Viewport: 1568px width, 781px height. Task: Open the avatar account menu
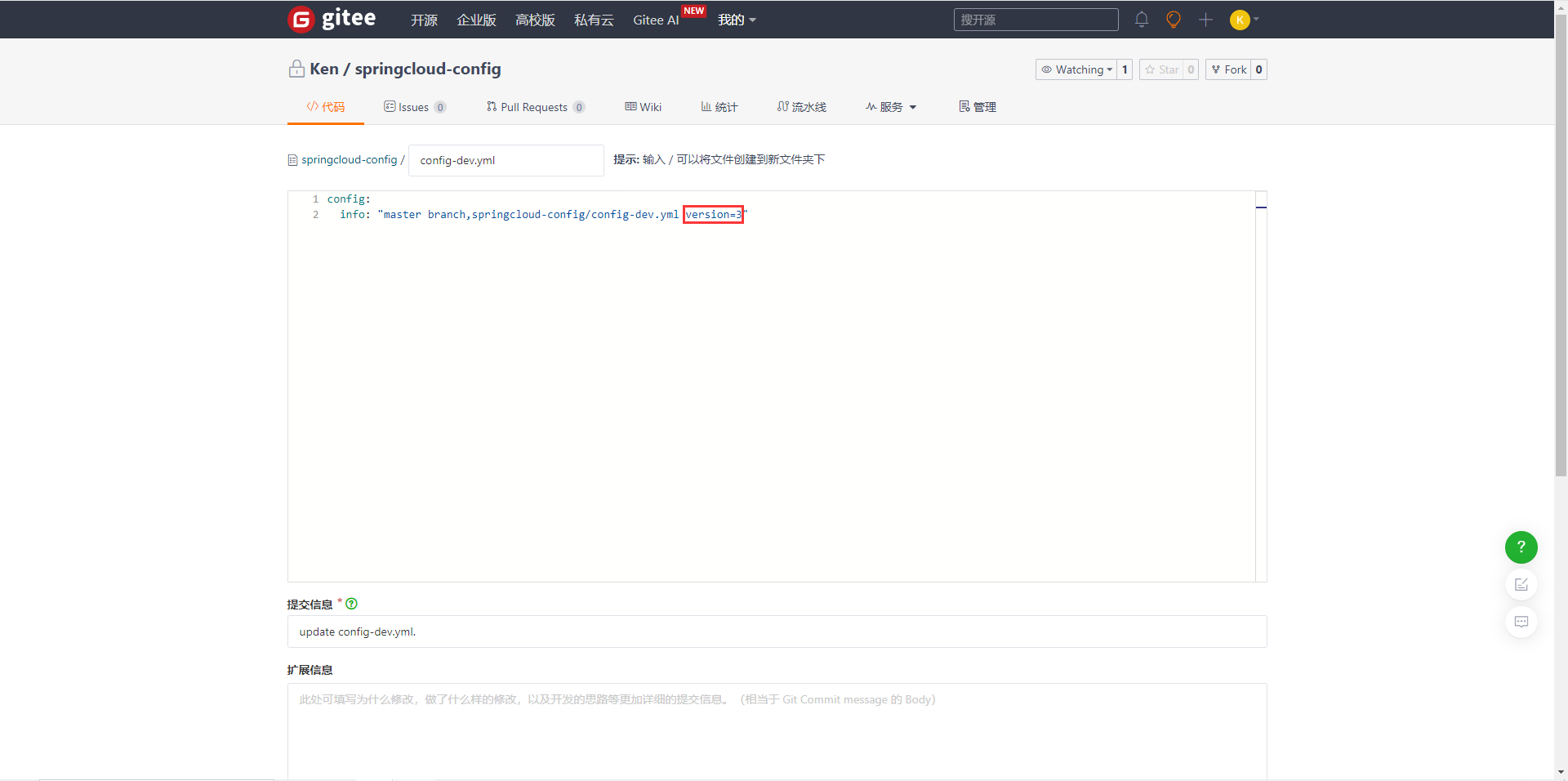[1241, 20]
